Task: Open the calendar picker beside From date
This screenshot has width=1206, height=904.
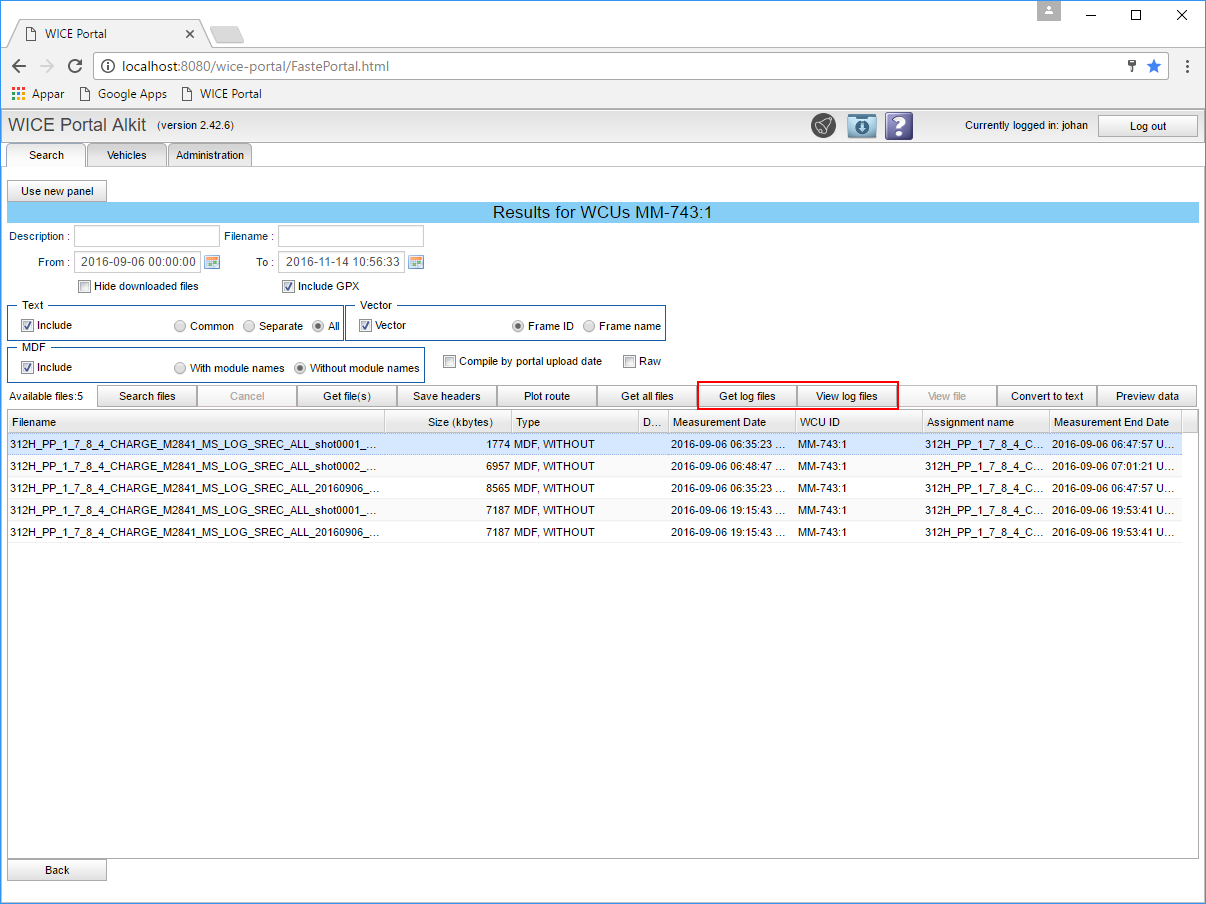Action: pyautogui.click(x=212, y=262)
